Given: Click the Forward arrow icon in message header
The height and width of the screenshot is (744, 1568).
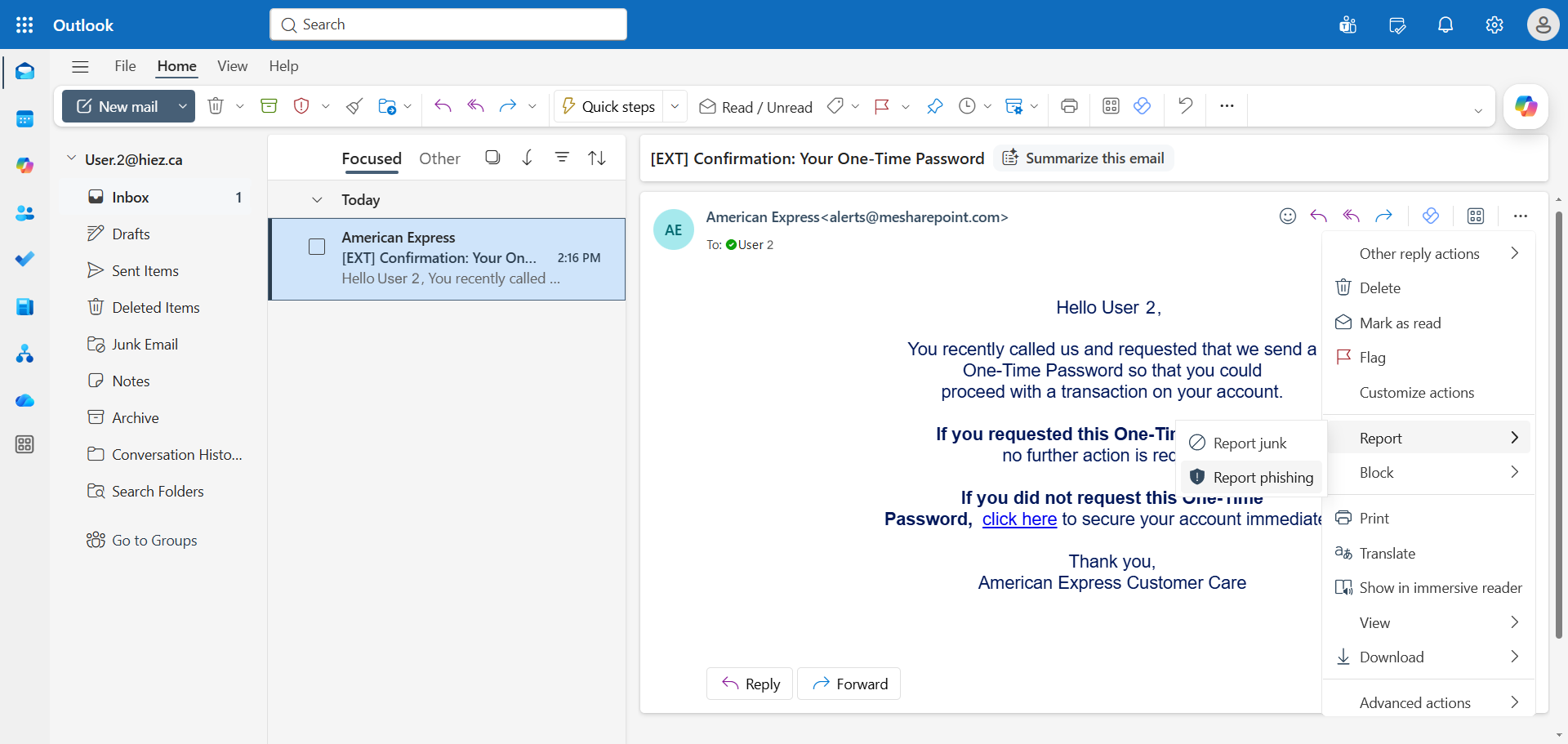Looking at the screenshot, I should click(x=1383, y=216).
